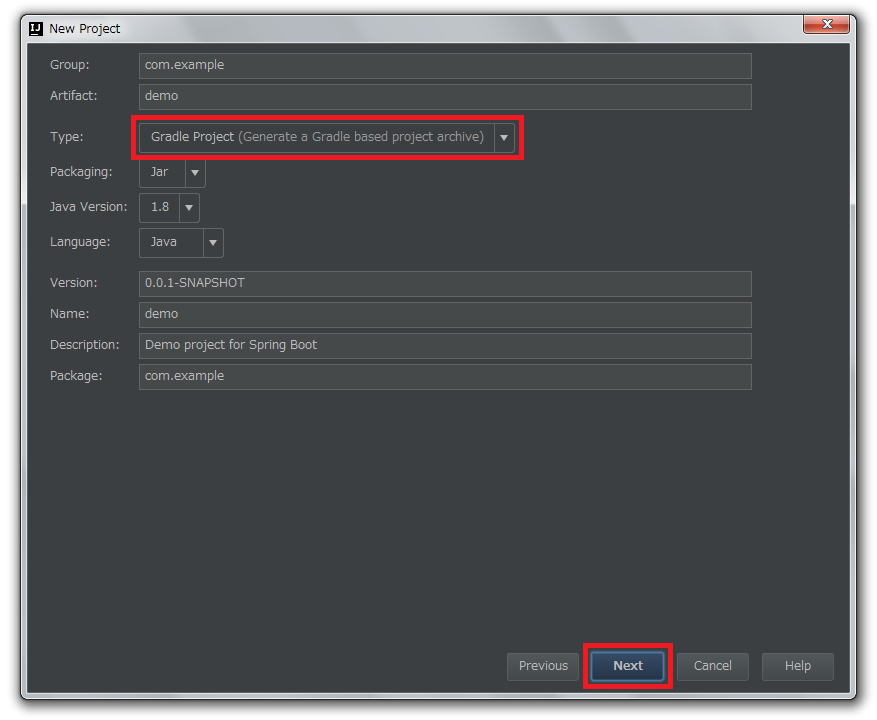Close the New Project dialog
Screen dimensions: 877x720
click(x=827, y=24)
